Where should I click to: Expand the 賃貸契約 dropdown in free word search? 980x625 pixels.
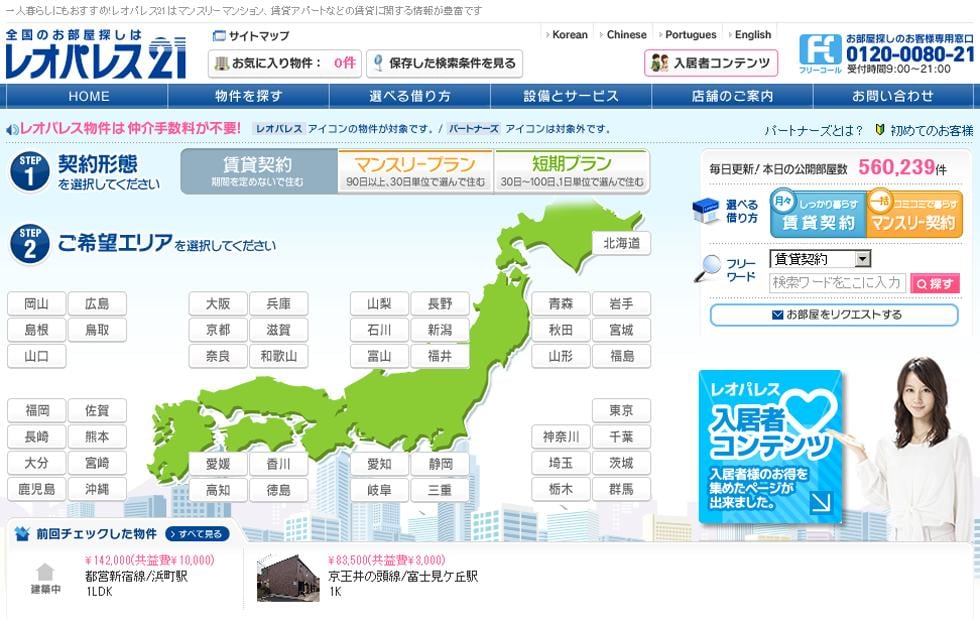coord(862,259)
